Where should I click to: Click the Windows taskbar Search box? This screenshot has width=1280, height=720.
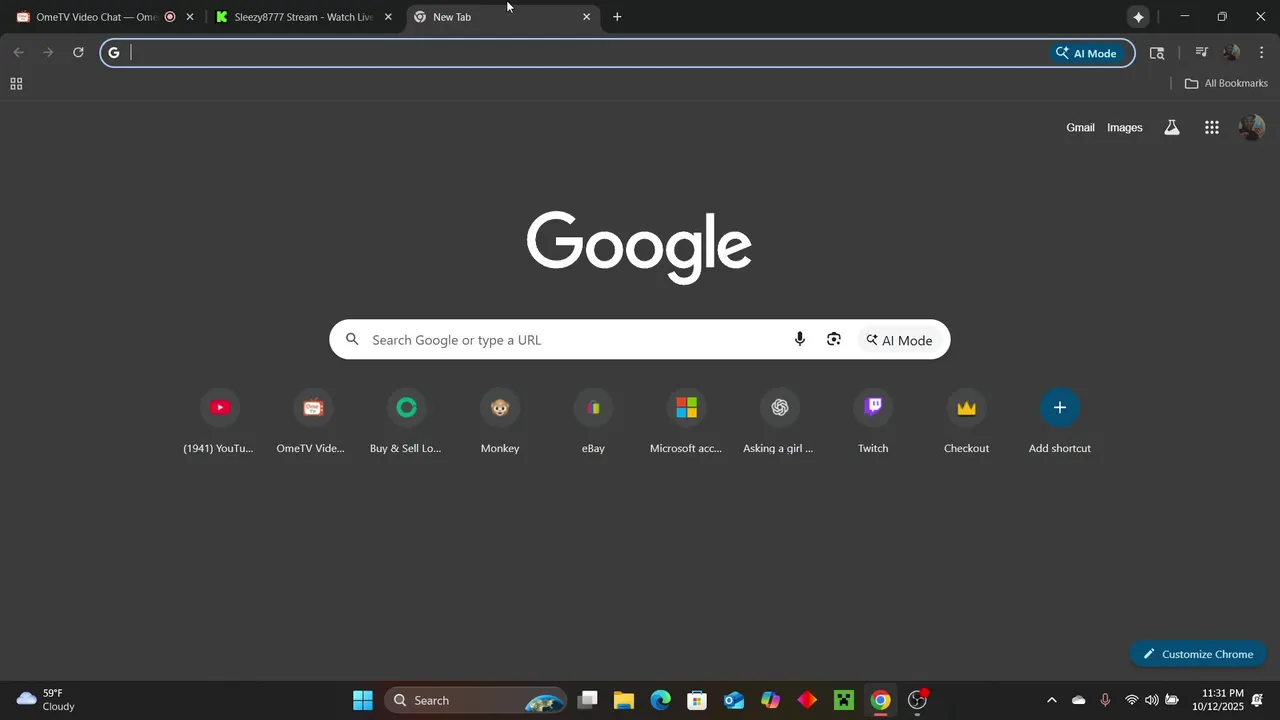476,700
